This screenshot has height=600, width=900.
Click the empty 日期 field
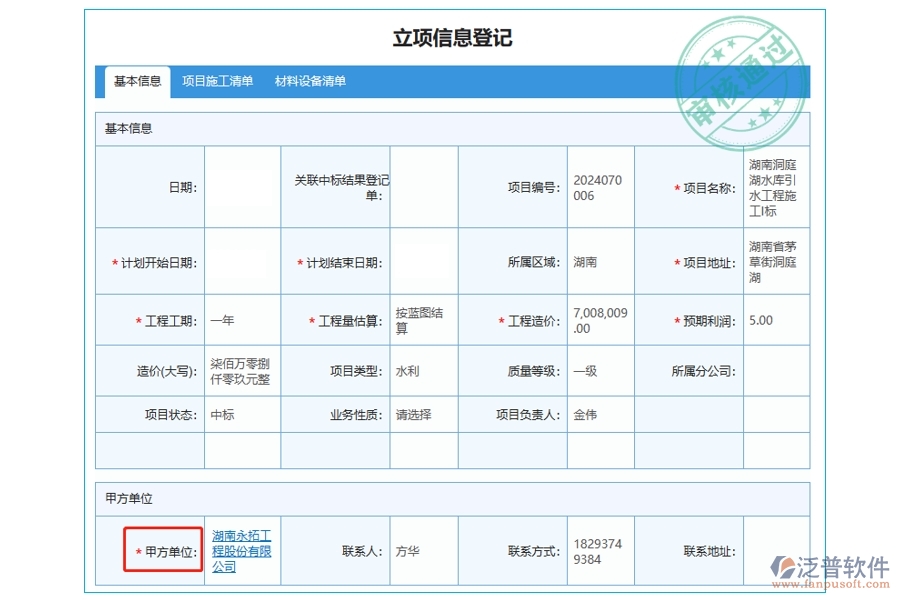pyautogui.click(x=242, y=187)
